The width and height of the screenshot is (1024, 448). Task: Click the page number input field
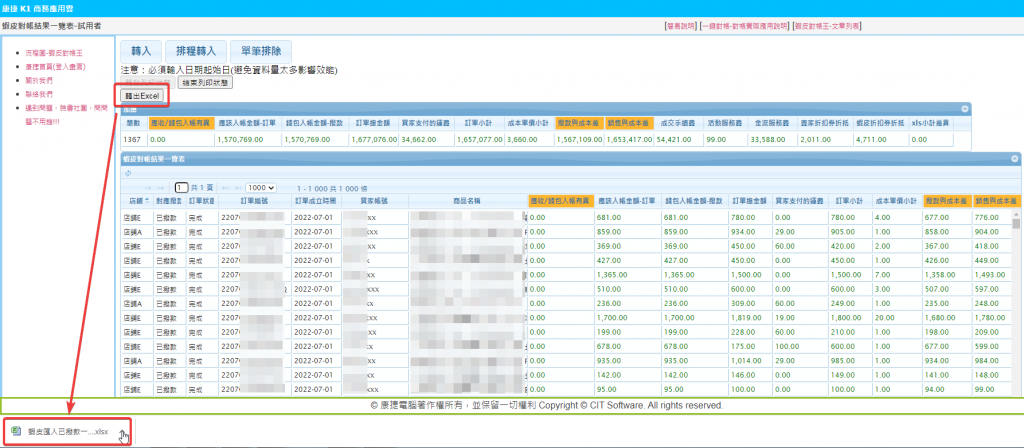182,187
